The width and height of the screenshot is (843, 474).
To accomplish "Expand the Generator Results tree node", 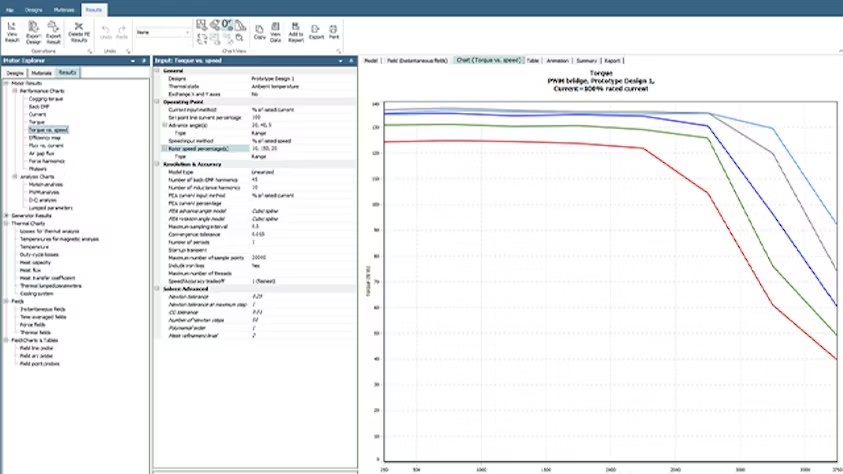I will click(x=4, y=215).
